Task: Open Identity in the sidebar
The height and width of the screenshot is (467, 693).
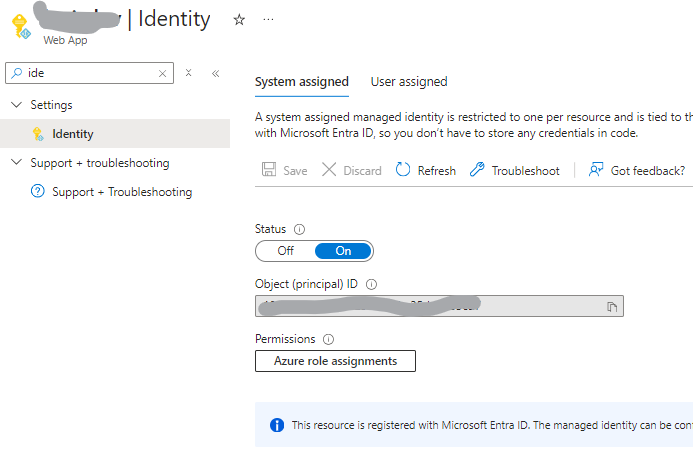Action: pyautogui.click(x=73, y=133)
